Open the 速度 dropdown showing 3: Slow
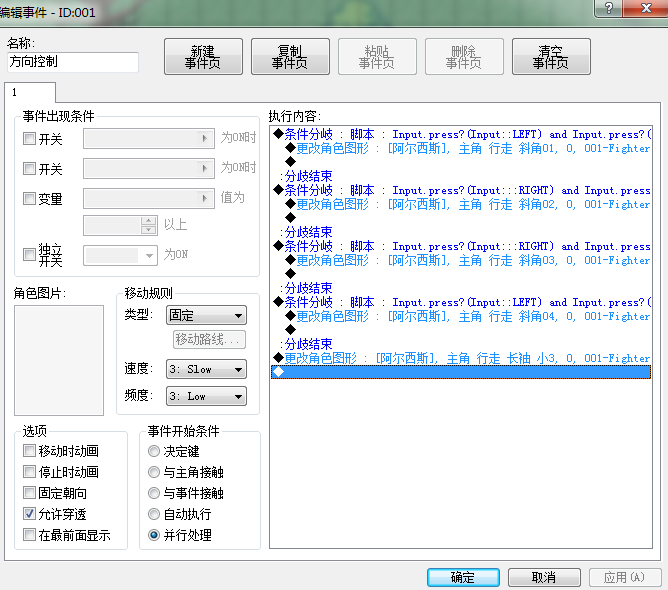Viewport: 668px width, 590px height. point(206,369)
